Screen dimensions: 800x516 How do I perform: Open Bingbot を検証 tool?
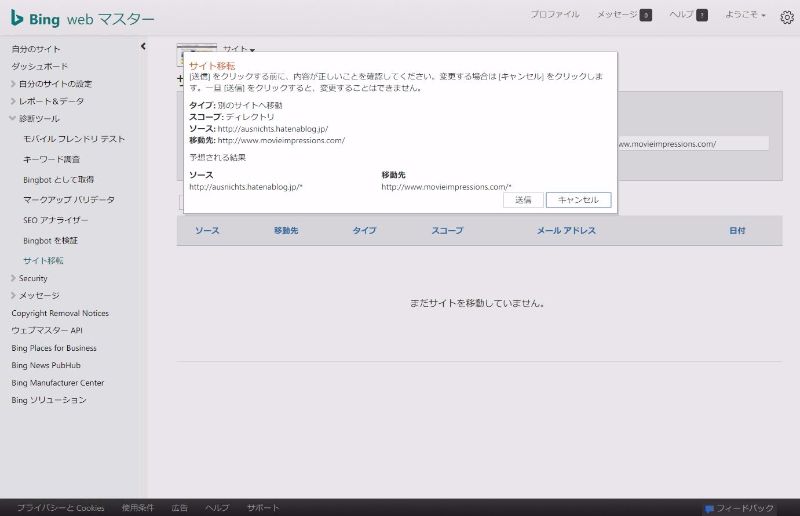click(x=51, y=240)
